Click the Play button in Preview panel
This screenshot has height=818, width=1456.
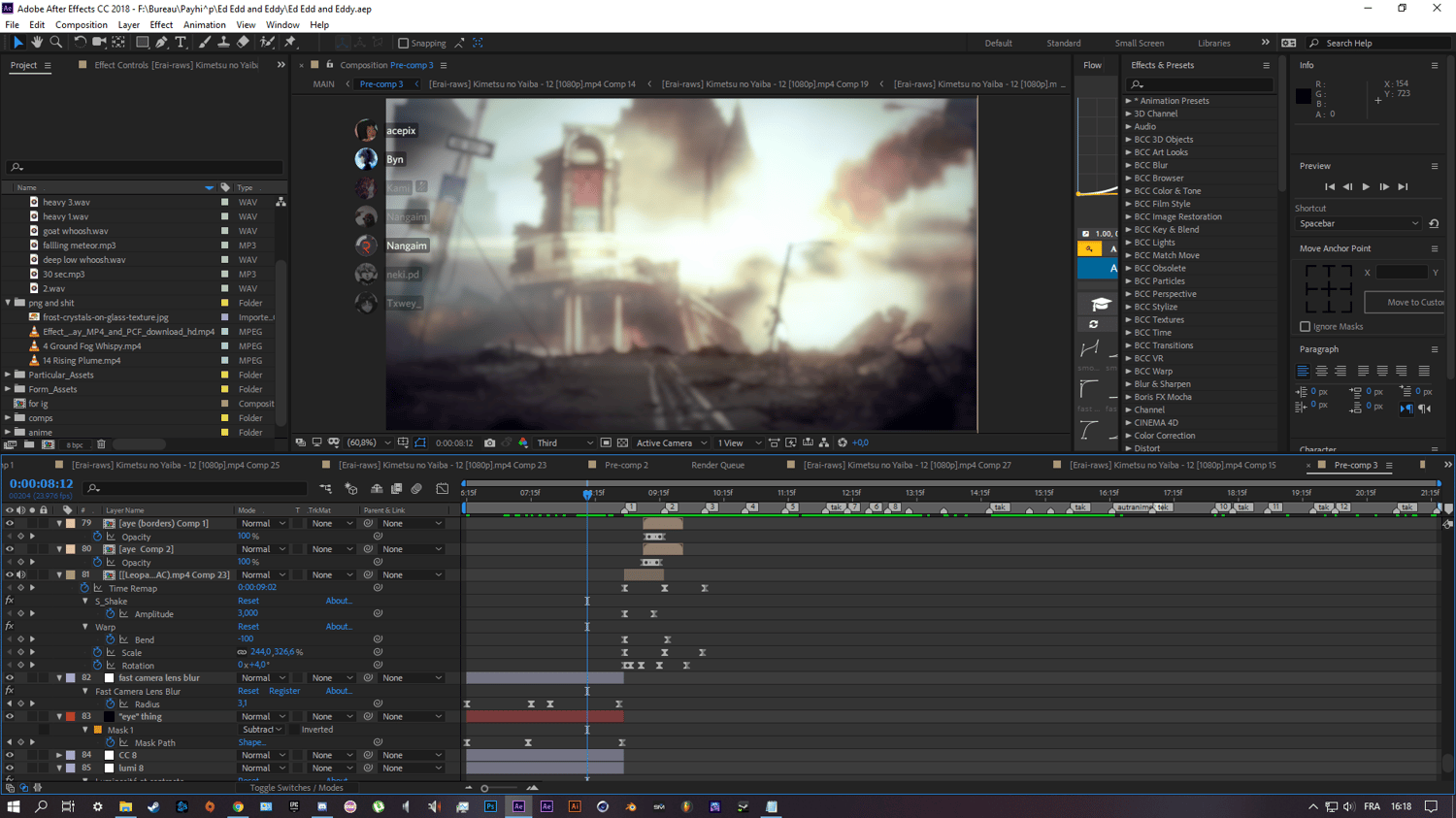point(1366,186)
